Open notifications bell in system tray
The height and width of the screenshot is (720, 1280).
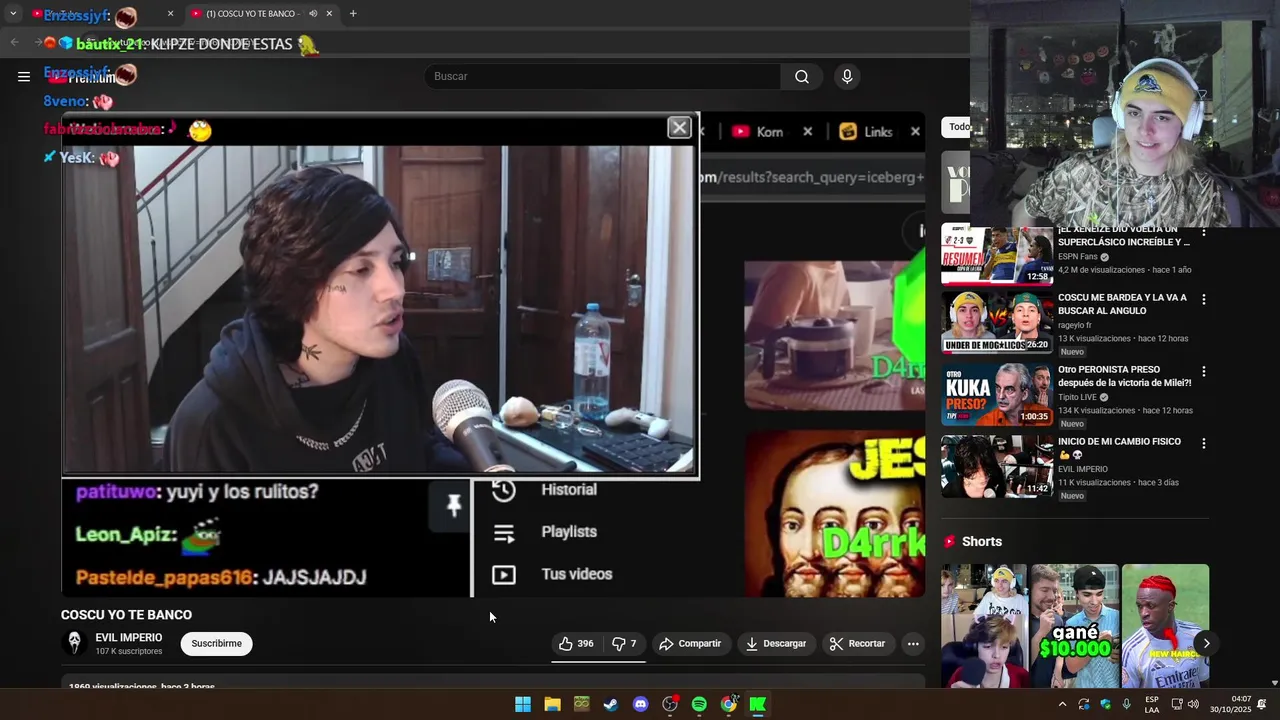point(1262,704)
